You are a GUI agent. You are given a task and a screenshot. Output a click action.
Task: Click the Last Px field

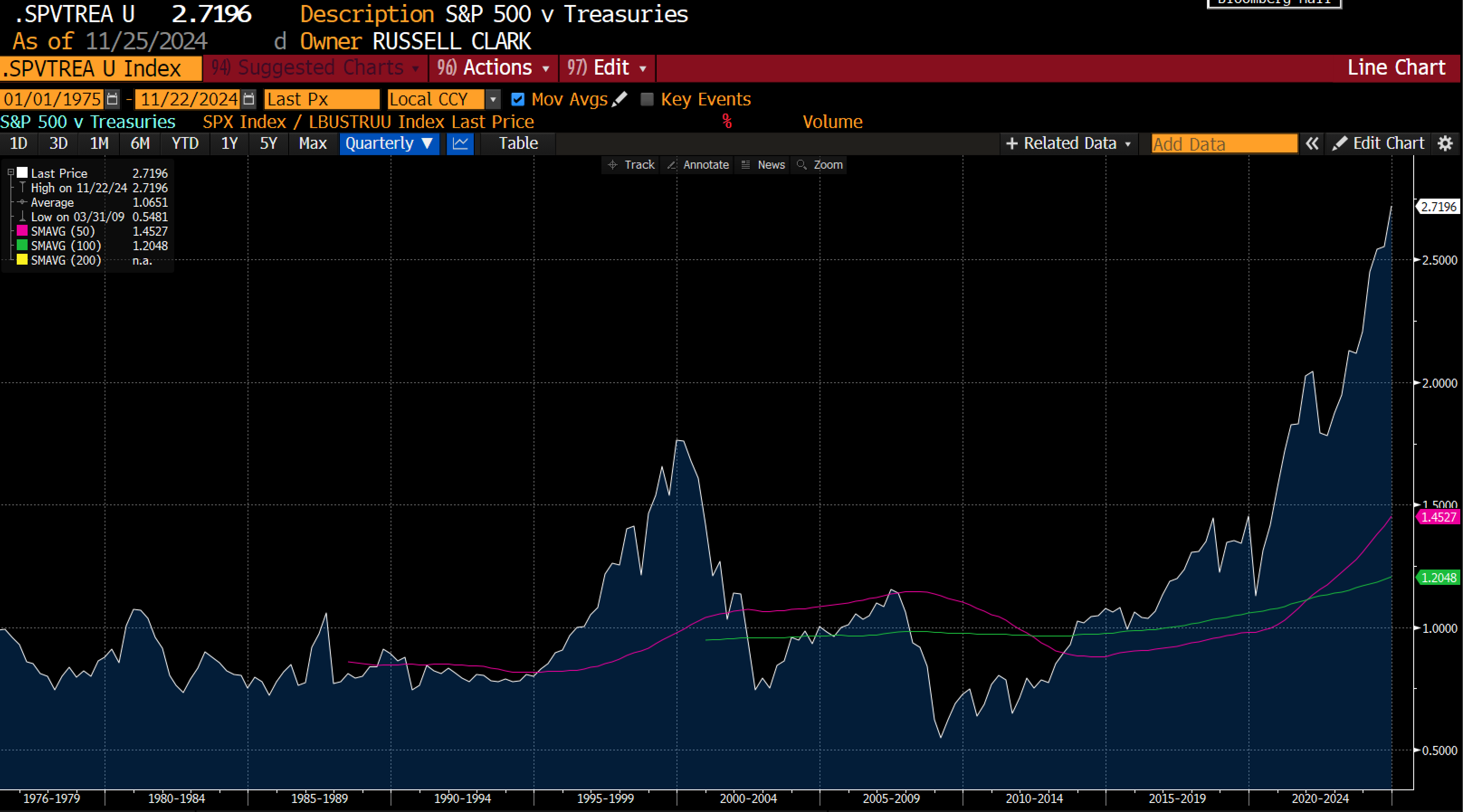click(x=321, y=100)
